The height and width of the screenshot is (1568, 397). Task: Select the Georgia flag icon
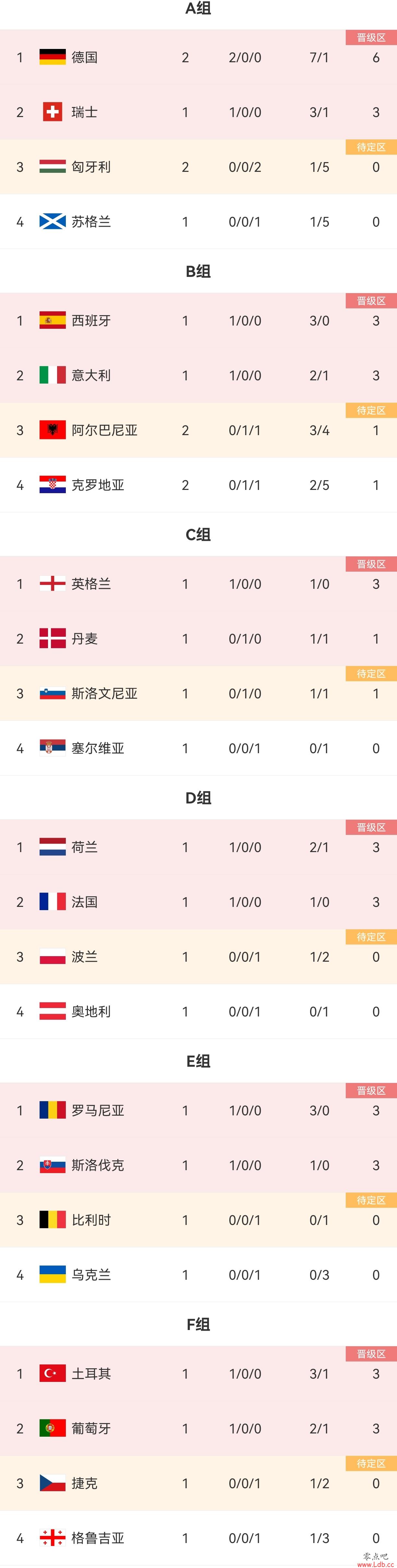(52, 1538)
